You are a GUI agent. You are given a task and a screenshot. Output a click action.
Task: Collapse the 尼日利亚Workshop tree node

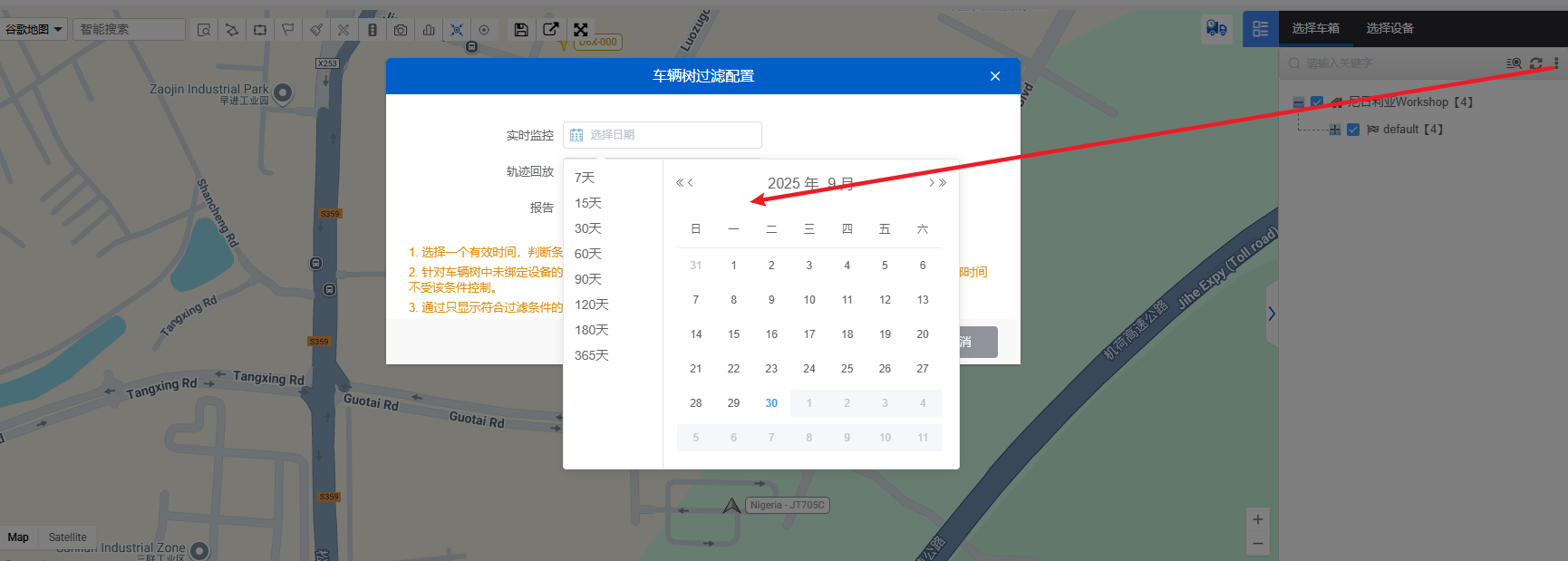(1299, 102)
